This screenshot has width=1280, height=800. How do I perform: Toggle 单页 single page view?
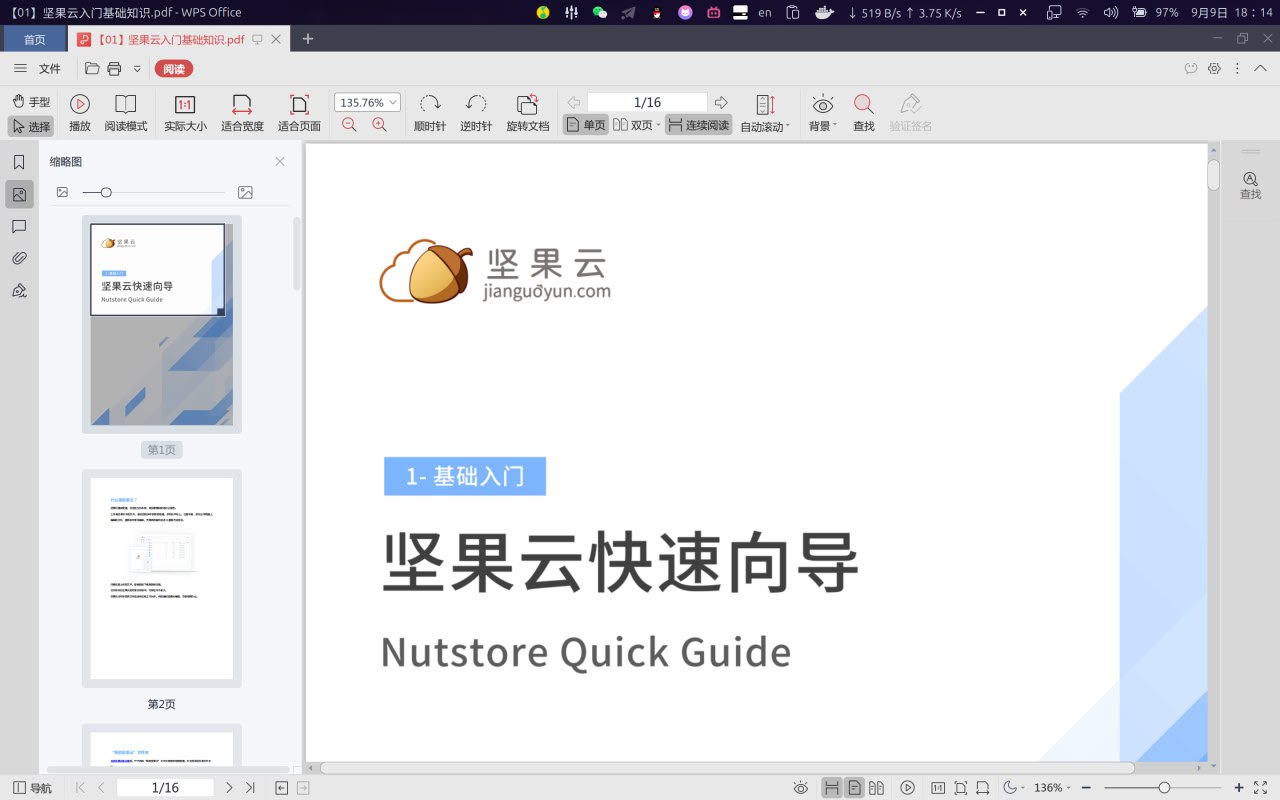(x=585, y=125)
